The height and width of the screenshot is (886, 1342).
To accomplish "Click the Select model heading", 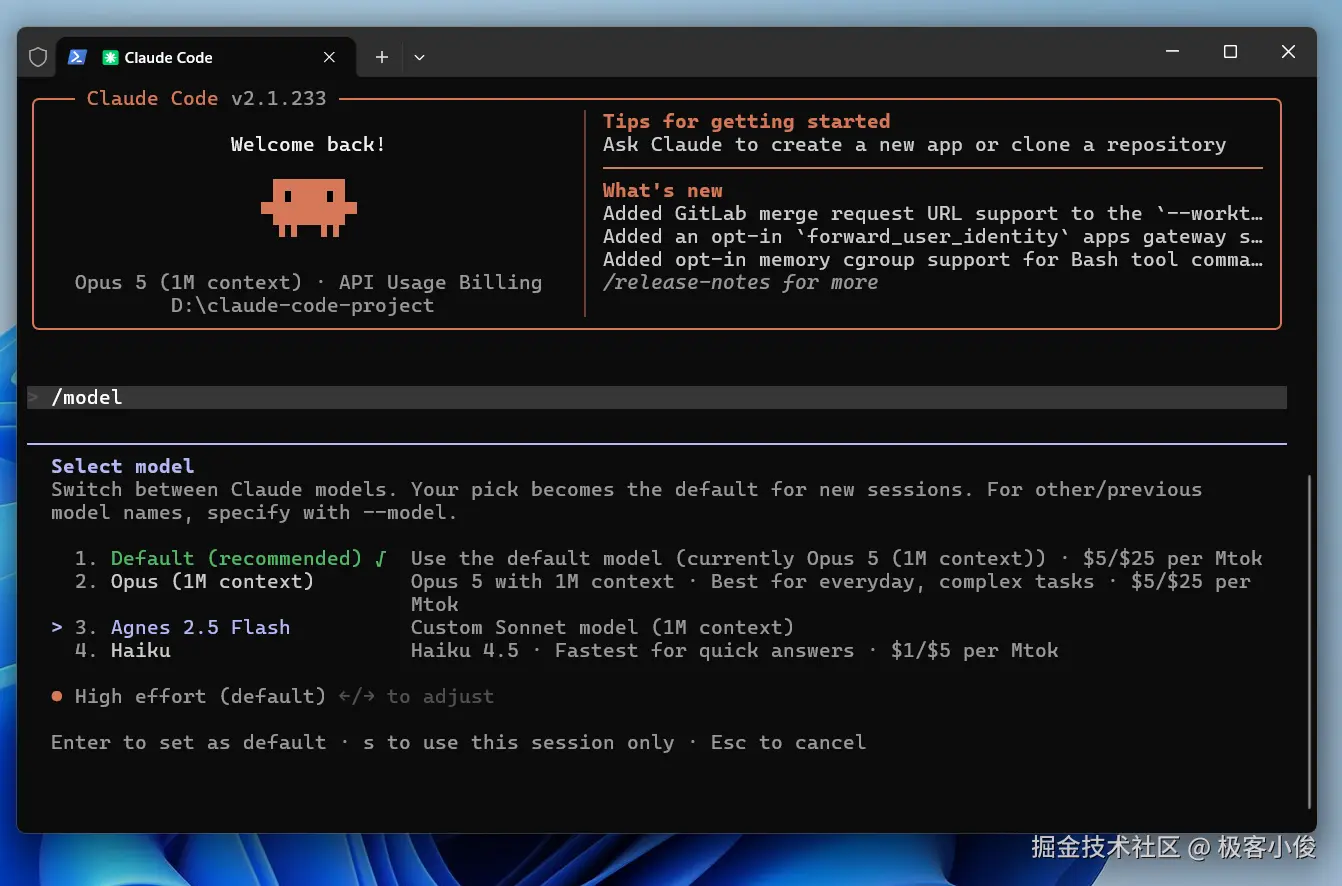I will 122,466.
